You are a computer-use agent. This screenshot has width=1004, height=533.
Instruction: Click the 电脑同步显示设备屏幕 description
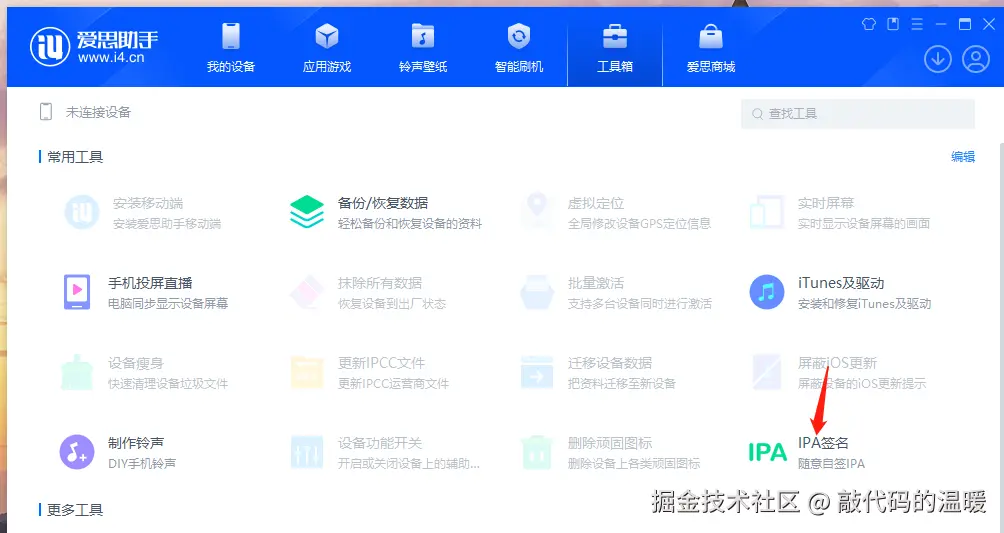click(x=168, y=303)
